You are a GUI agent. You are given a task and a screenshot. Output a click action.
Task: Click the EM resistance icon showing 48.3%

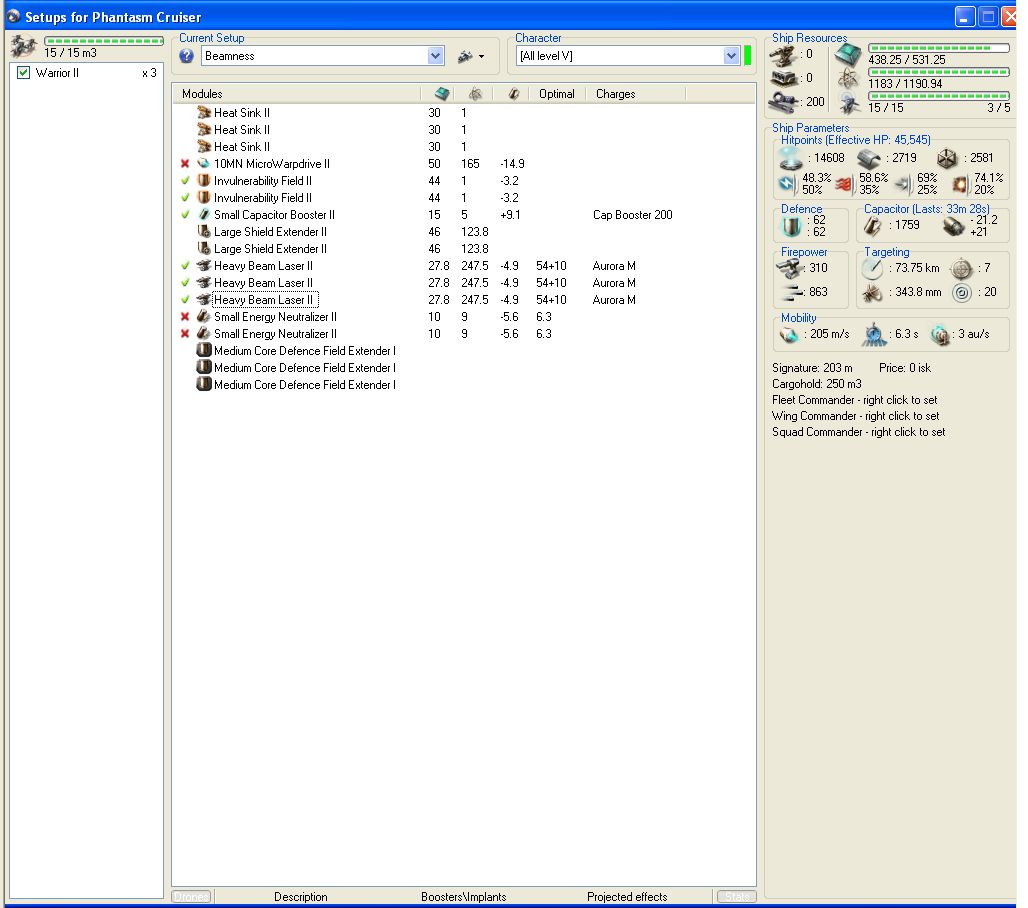coord(787,184)
